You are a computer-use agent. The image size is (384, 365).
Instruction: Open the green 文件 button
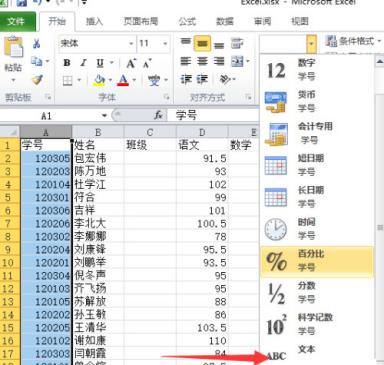17,22
